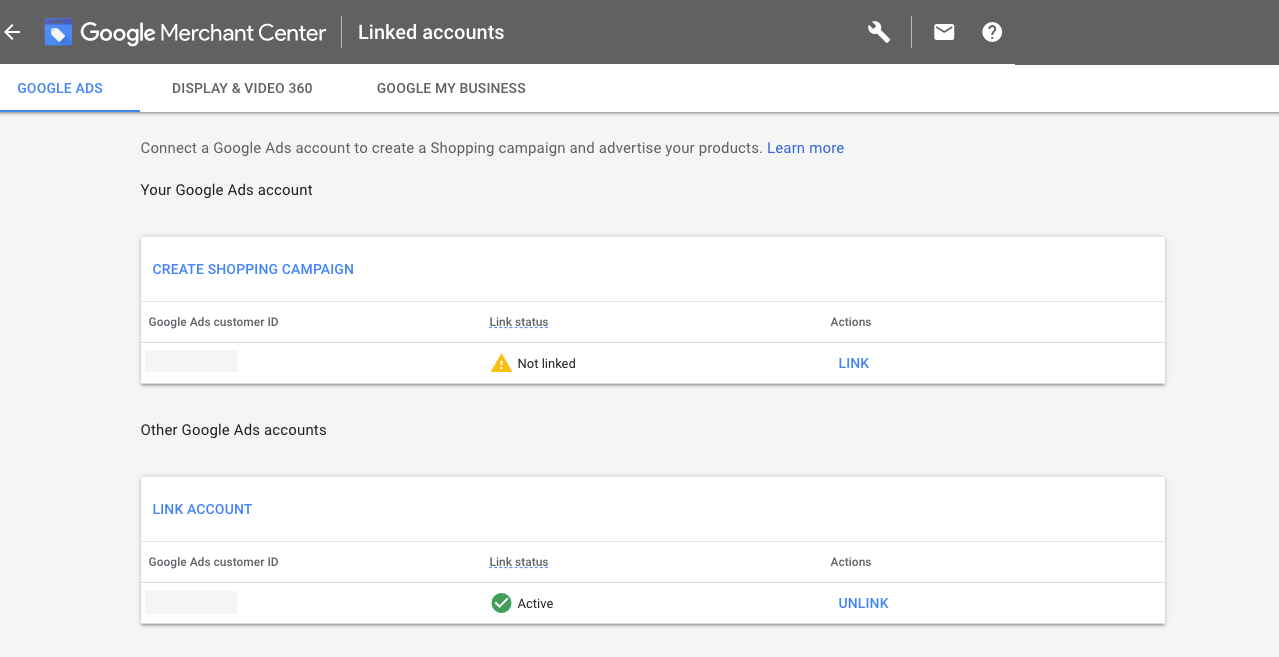Open the help question mark icon
The width and height of the screenshot is (1279, 657).
point(992,32)
